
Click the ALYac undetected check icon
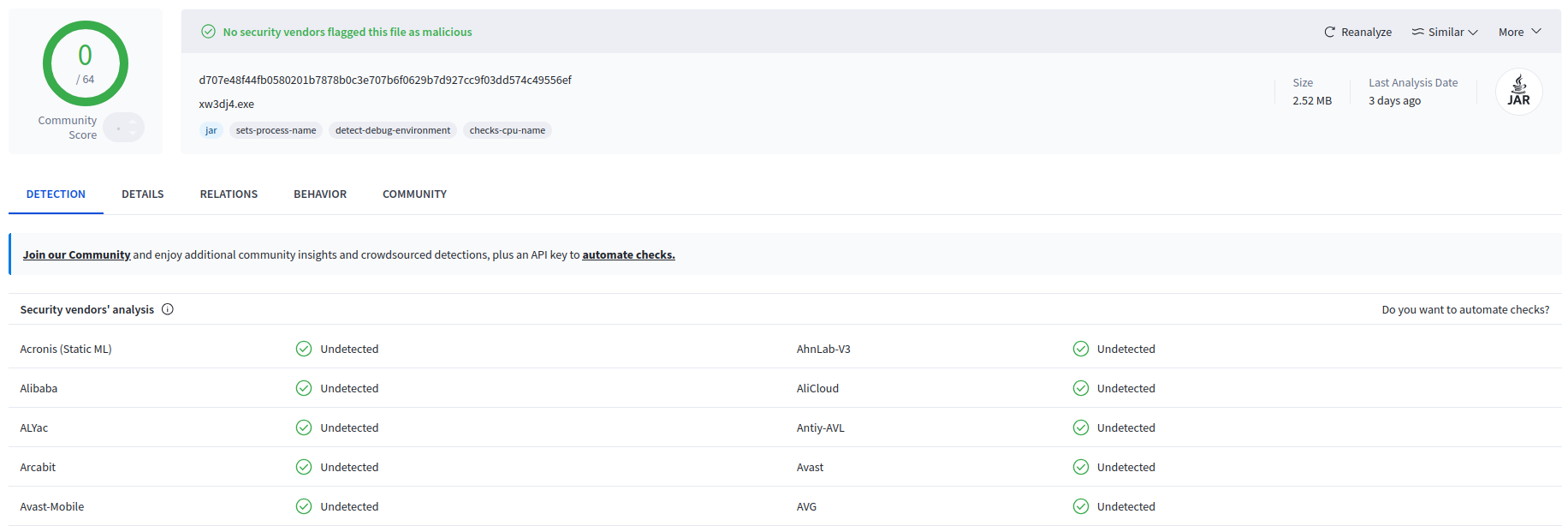click(x=304, y=427)
